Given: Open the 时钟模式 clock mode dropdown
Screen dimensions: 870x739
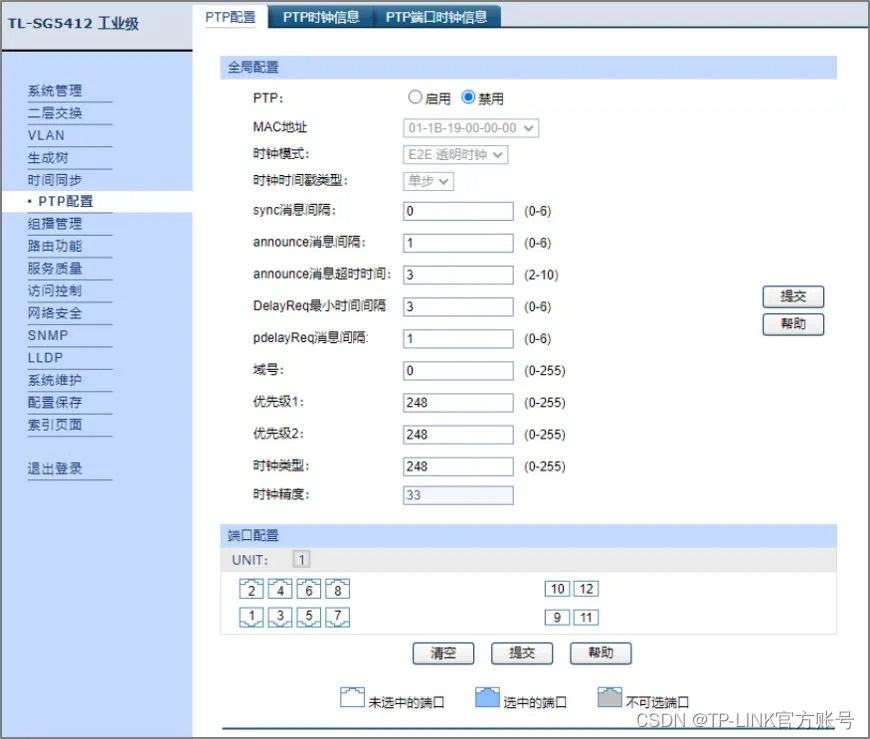Looking at the screenshot, I should [457, 155].
